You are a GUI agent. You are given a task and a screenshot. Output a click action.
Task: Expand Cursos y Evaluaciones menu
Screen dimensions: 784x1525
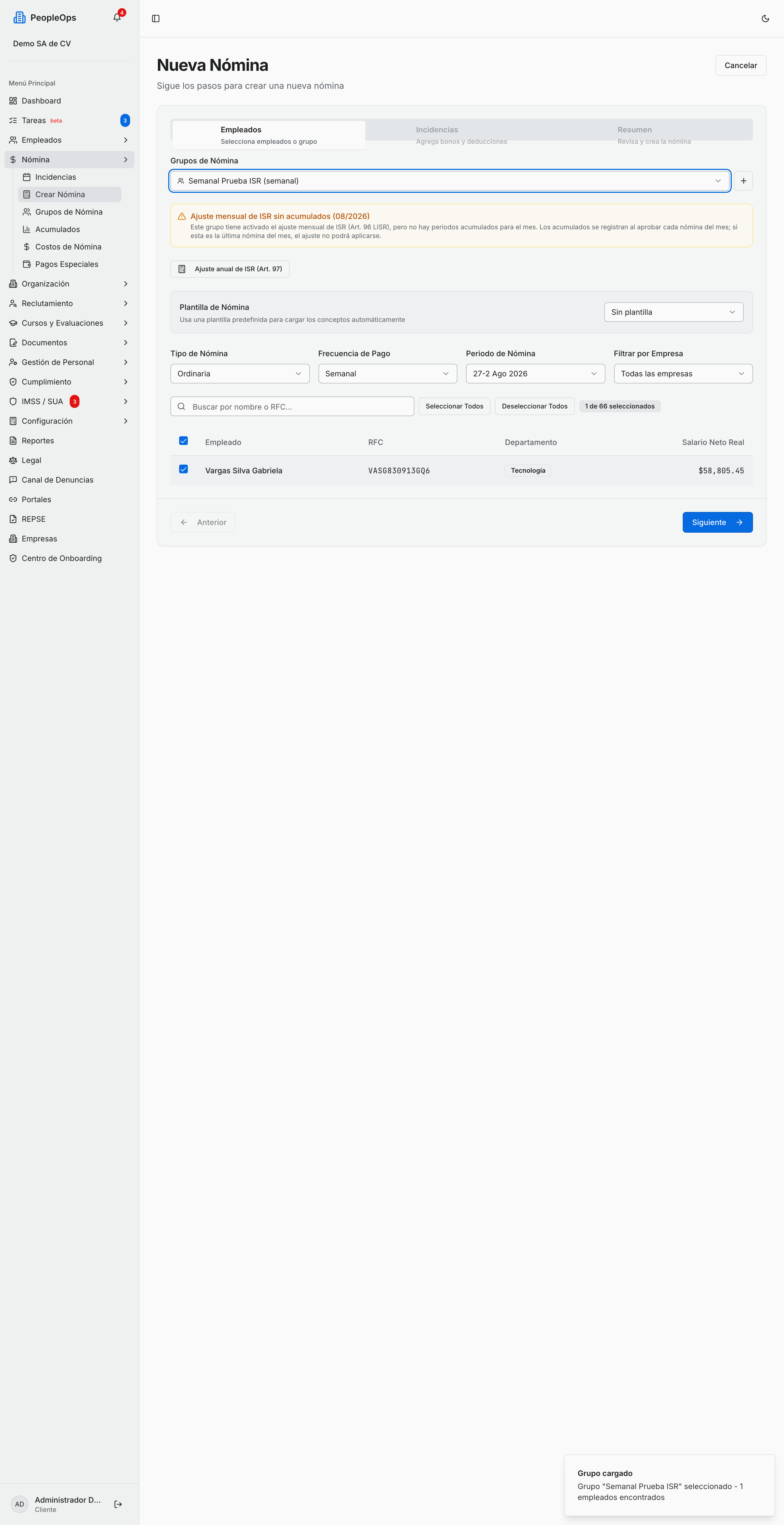click(69, 323)
